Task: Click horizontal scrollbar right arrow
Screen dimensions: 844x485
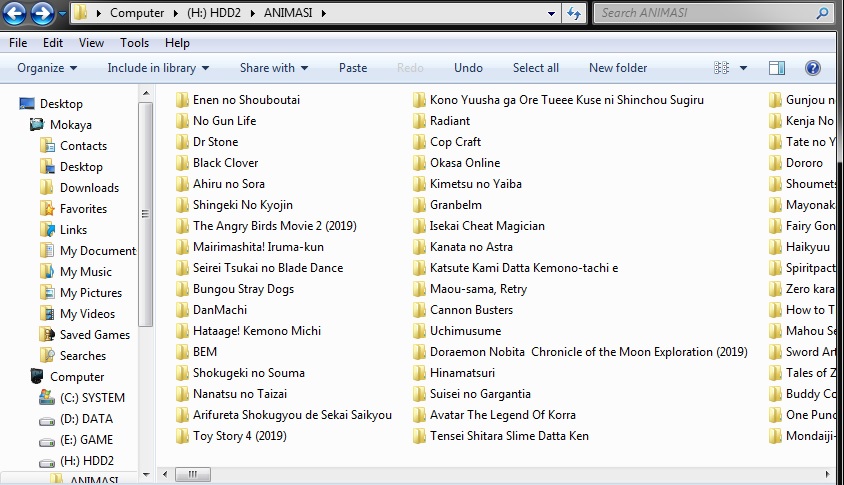Action: [x=827, y=474]
